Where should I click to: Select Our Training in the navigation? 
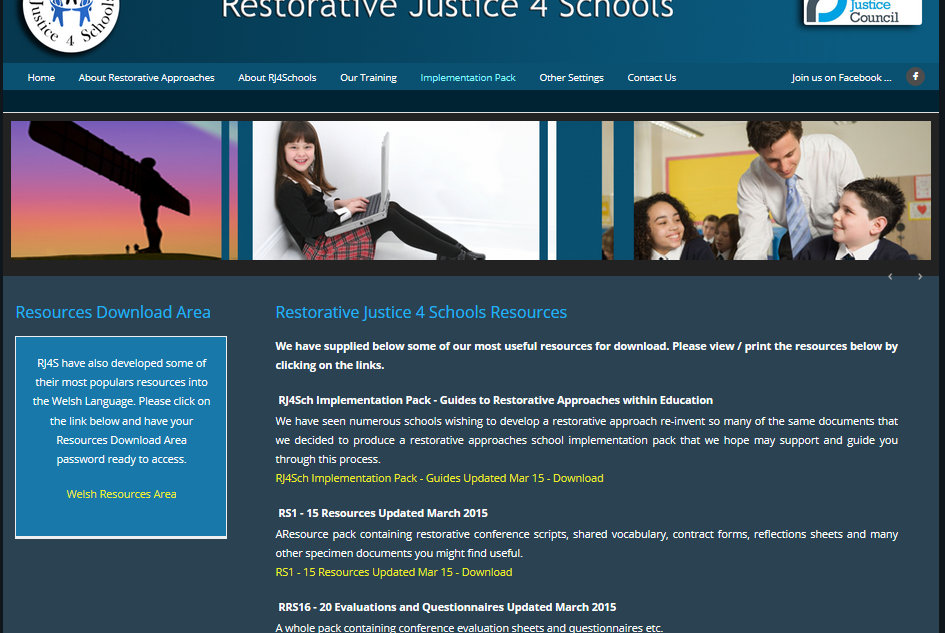368,78
